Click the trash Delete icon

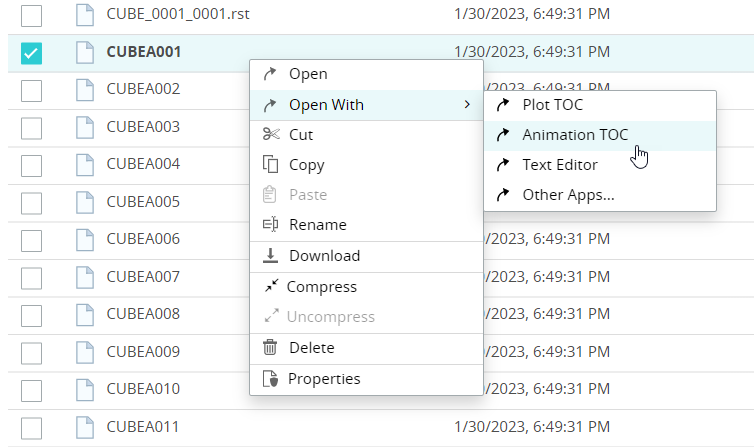click(x=270, y=348)
